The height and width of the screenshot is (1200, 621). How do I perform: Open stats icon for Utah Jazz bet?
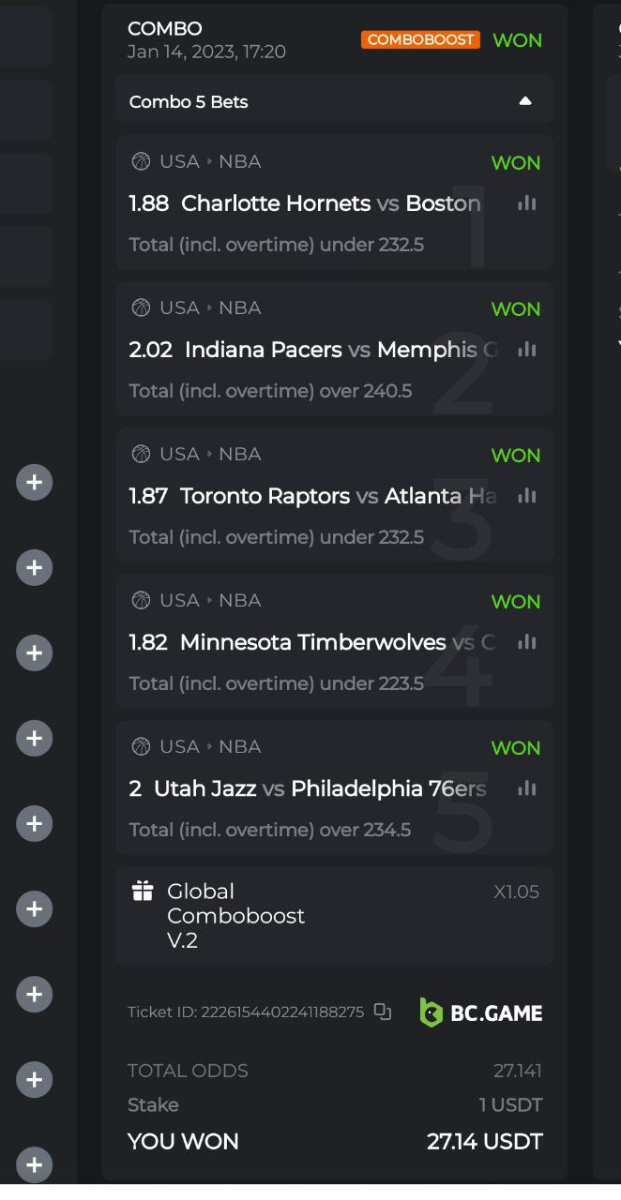pos(527,788)
